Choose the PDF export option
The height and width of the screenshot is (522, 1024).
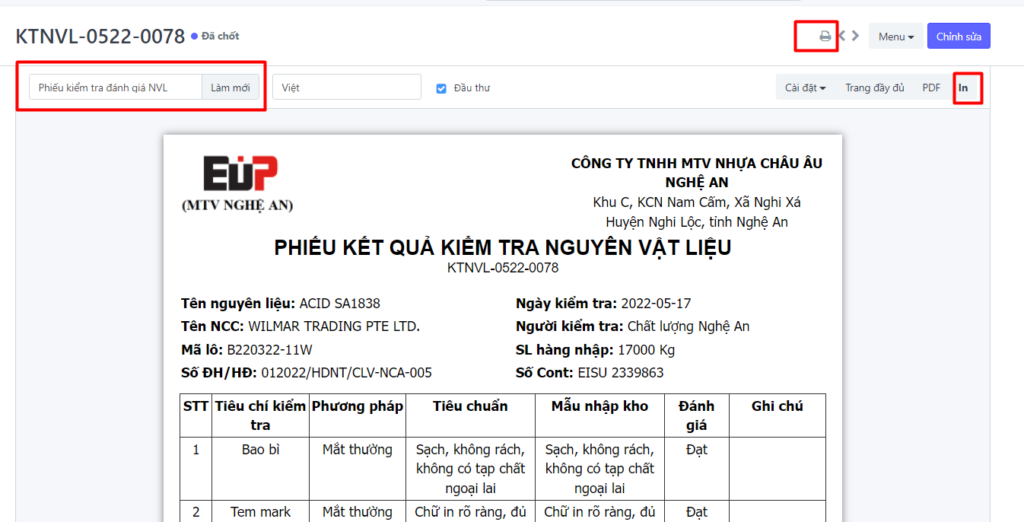point(931,88)
